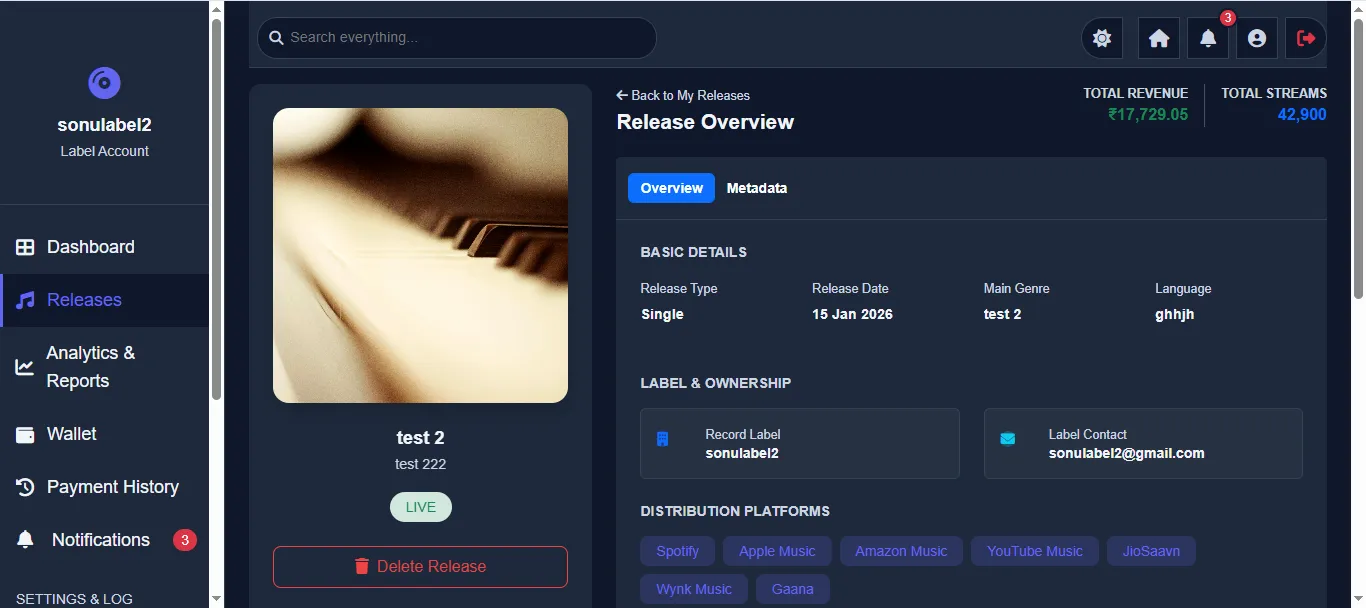Click the Wallet icon in the sidebar
The width and height of the screenshot is (1366, 608).
coord(25,434)
